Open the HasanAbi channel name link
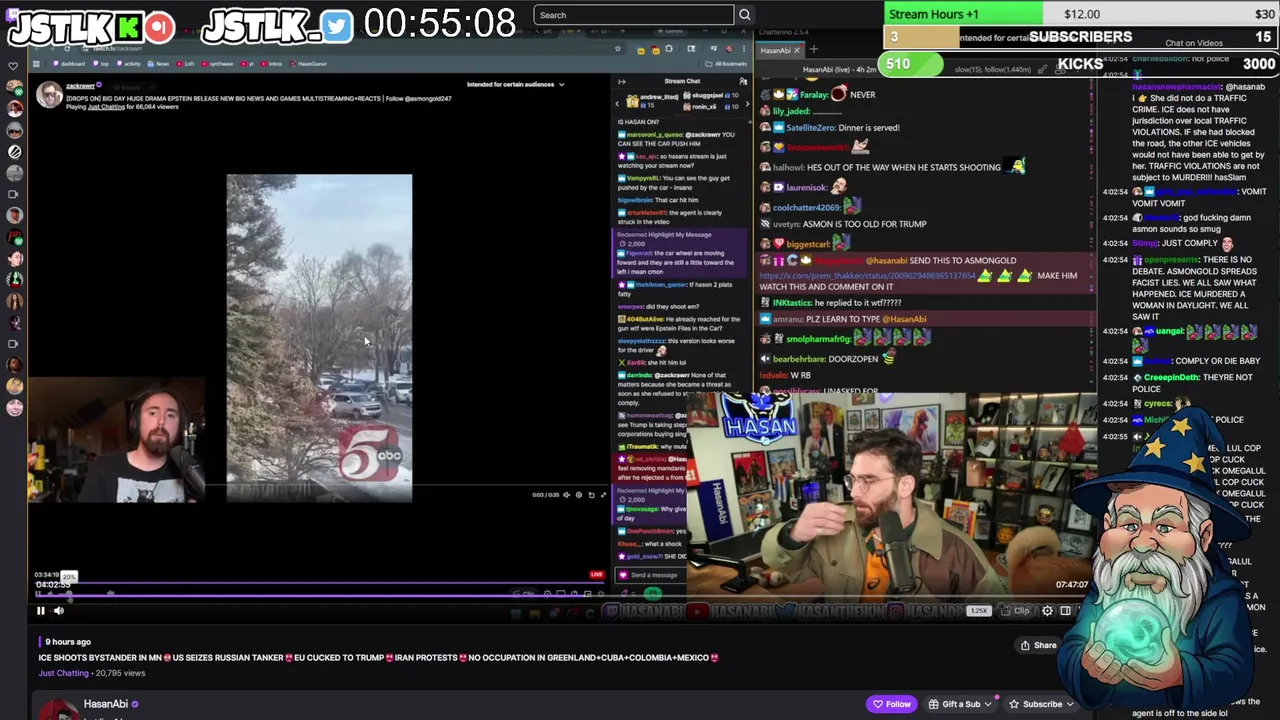 pos(106,704)
